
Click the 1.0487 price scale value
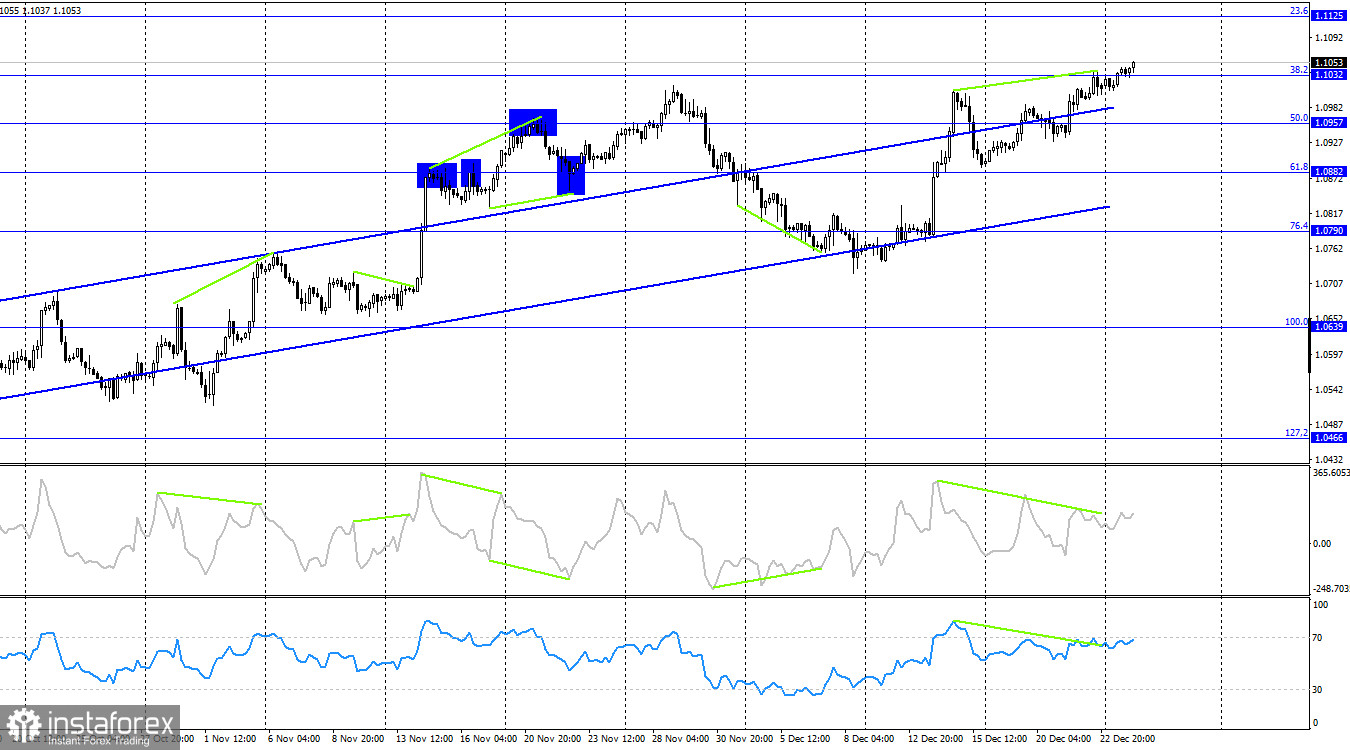coord(1330,424)
